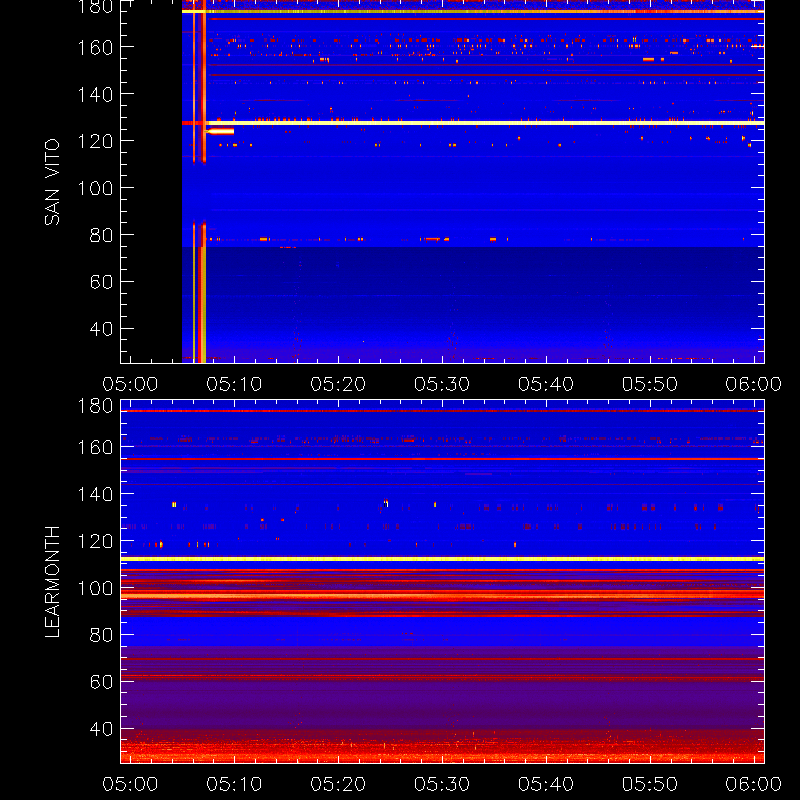This screenshot has width=800, height=800.
Task: Select the 80 frequency label on San Vito plot
Action: coord(101,235)
